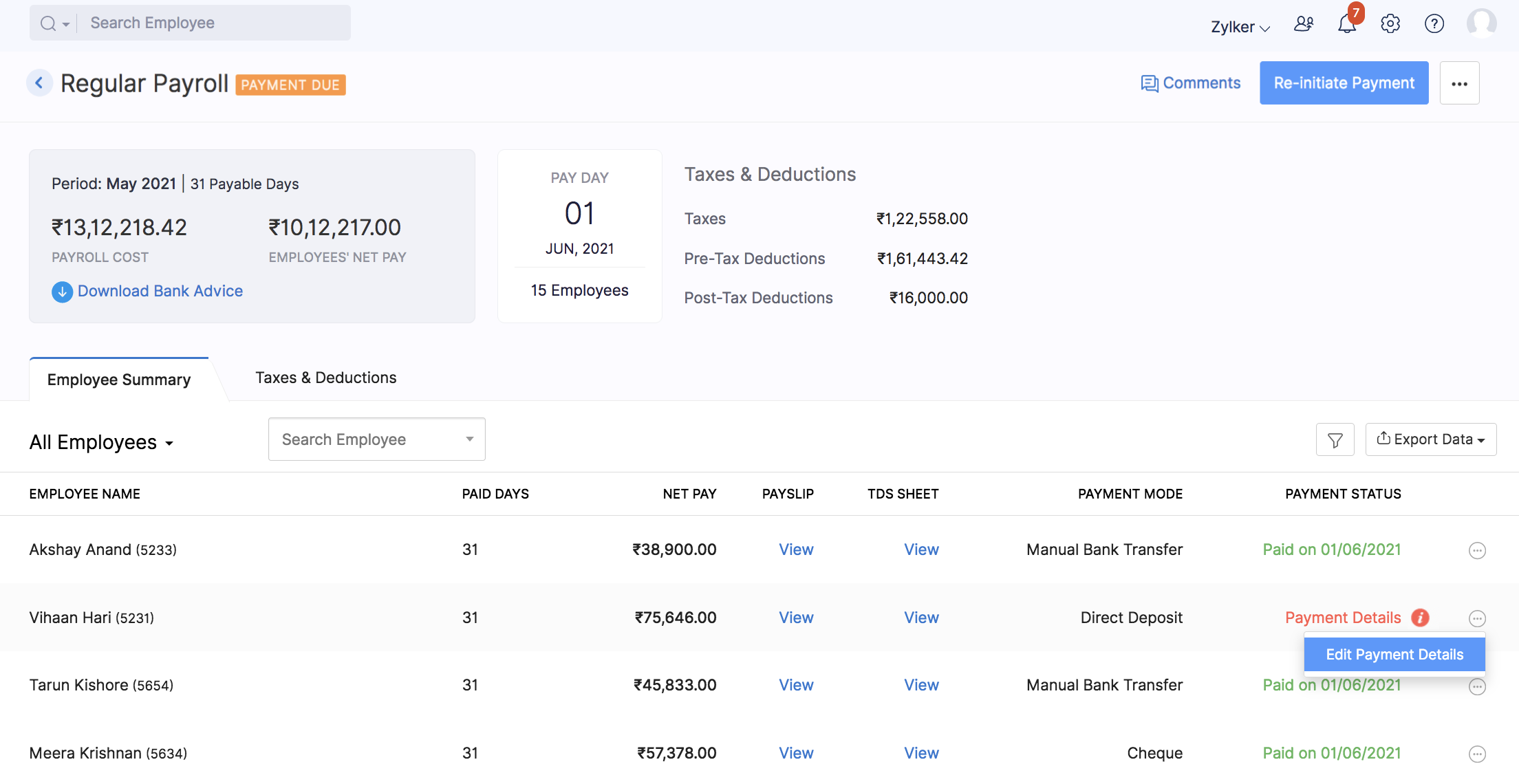Open the Export Data dropdown
Viewport: 1519px width, 784px height.
[1430, 439]
